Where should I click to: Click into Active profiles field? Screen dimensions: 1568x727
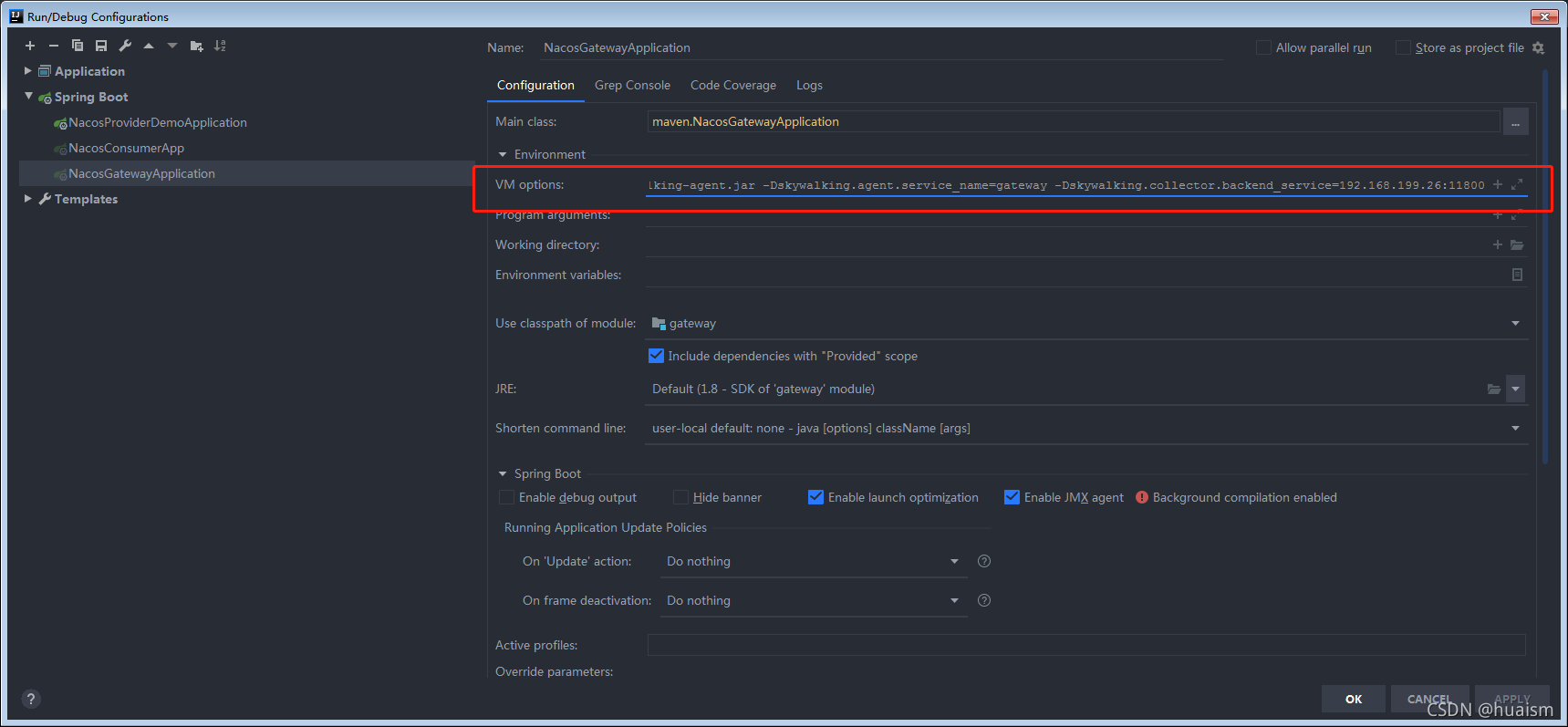1086,645
